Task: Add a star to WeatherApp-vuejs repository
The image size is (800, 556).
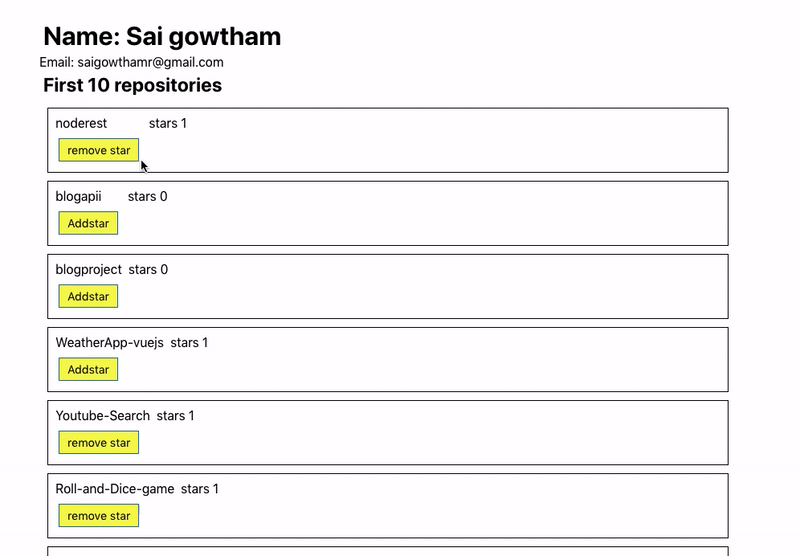Action: click(x=88, y=369)
